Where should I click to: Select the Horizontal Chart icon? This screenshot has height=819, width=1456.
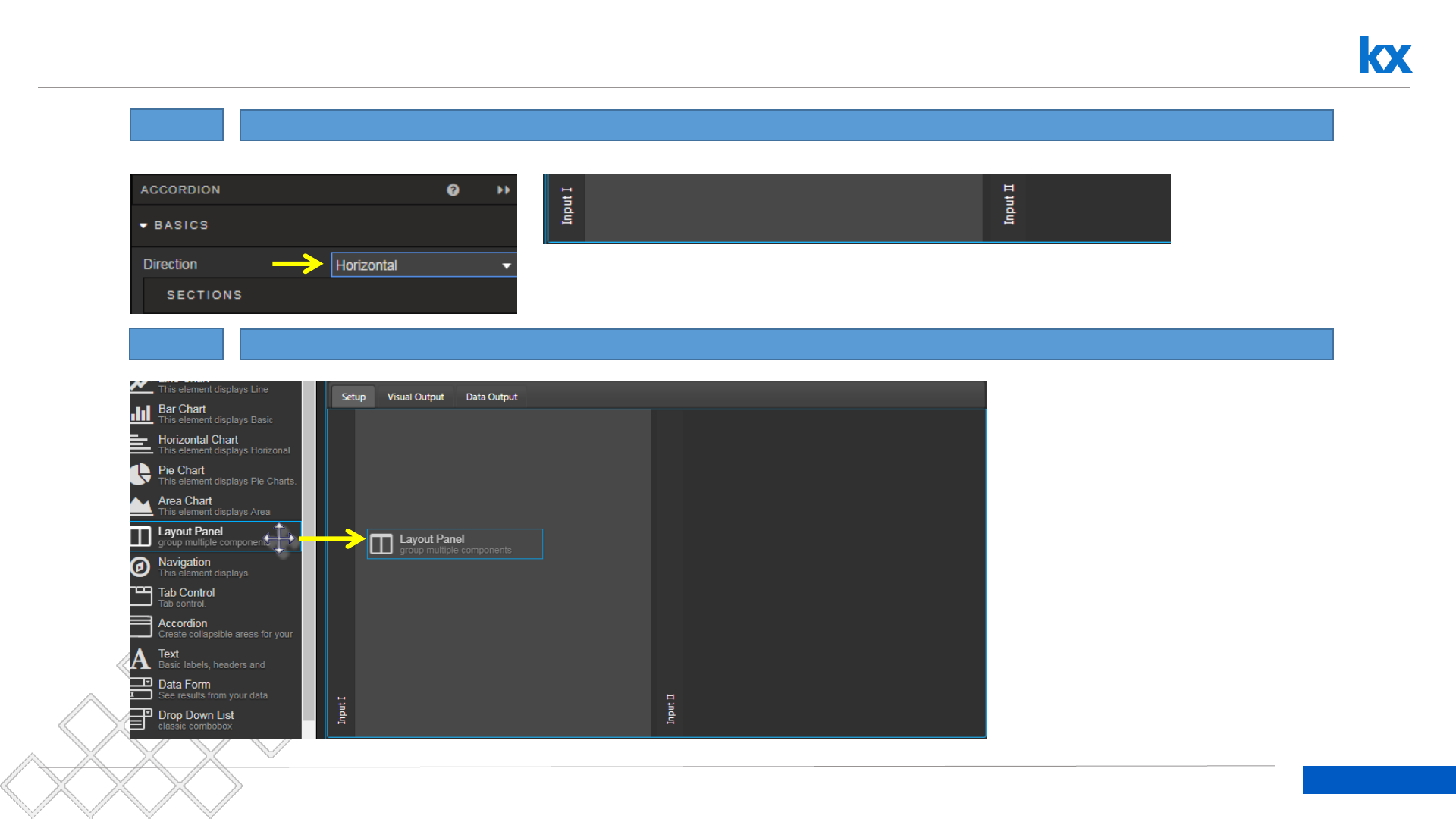pos(141,444)
